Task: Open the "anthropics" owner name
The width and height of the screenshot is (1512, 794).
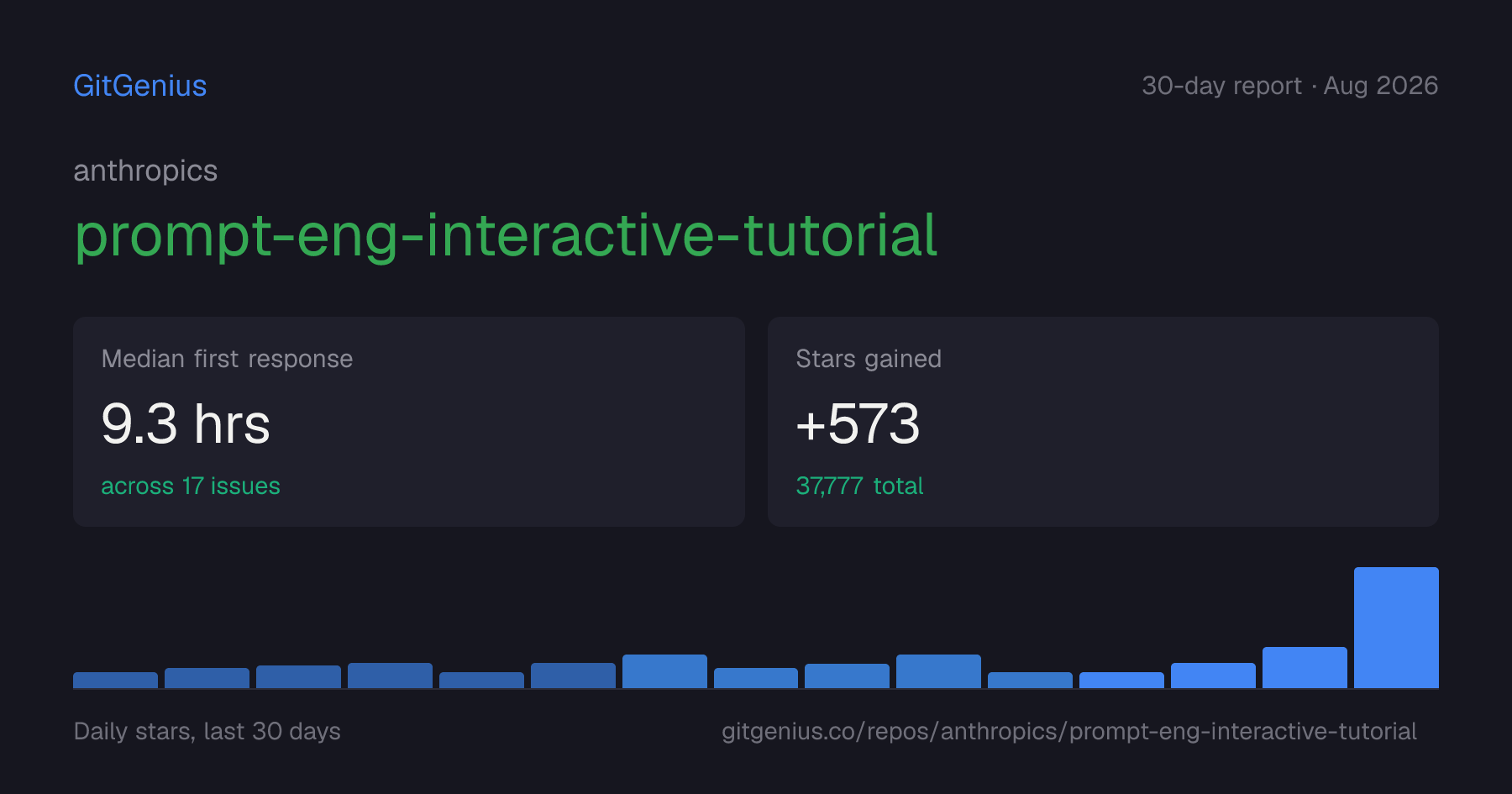Action: coord(145,171)
